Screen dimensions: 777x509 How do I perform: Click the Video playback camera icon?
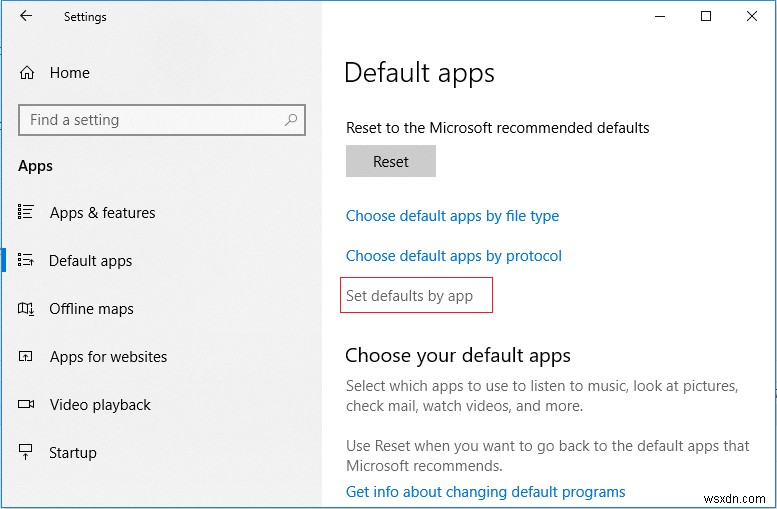26,404
